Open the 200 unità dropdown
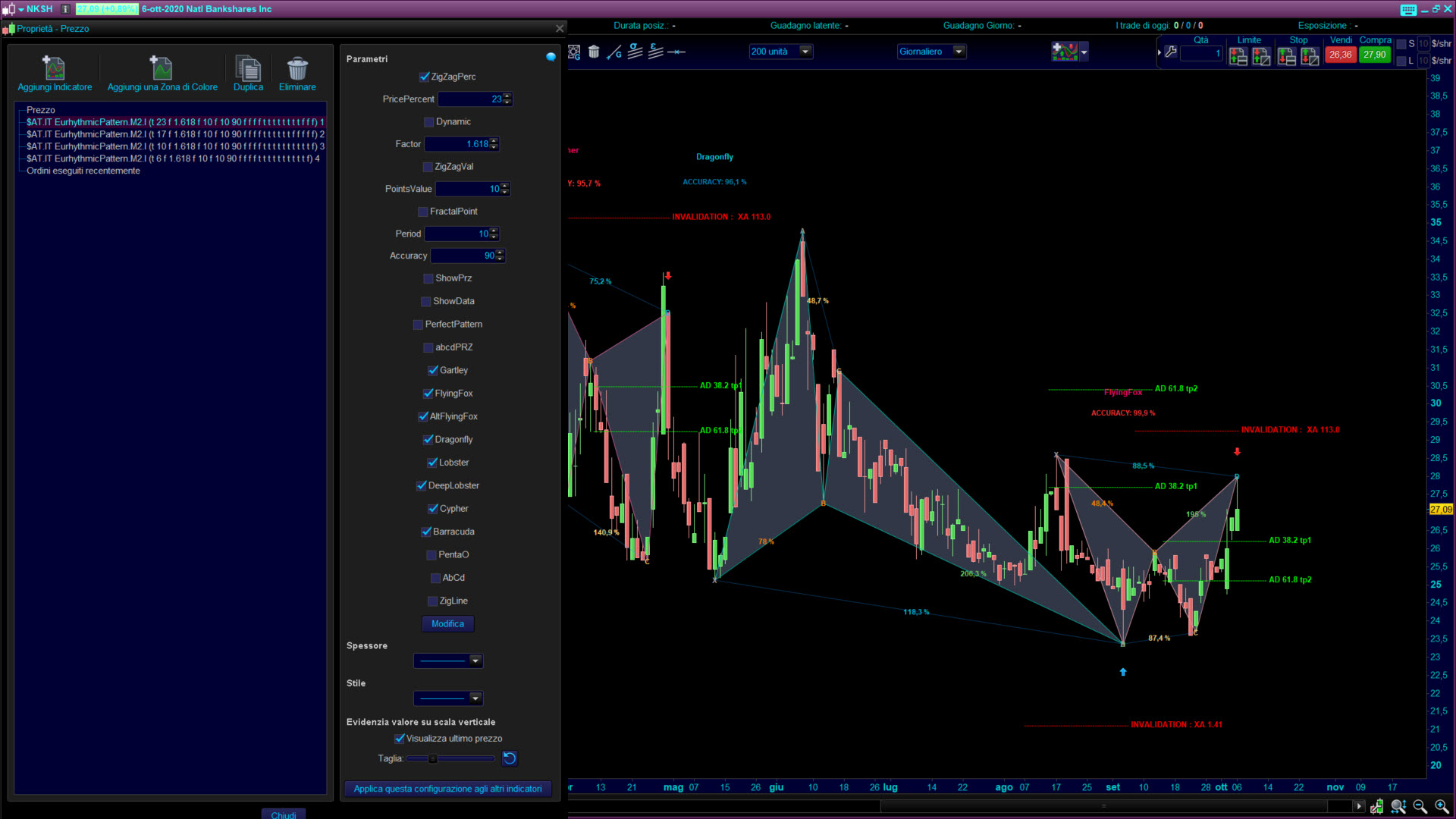 tap(805, 52)
